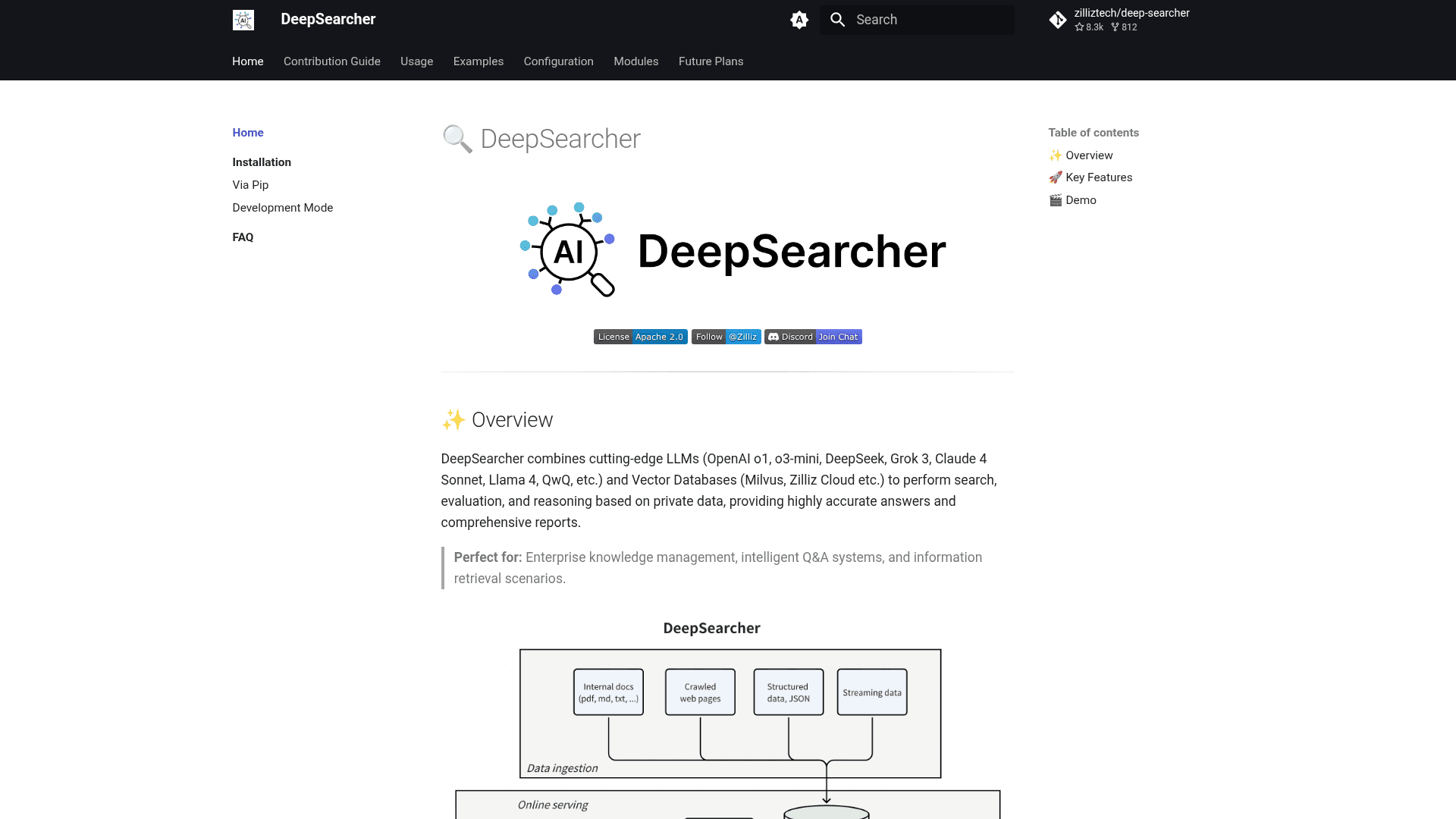This screenshot has width=1456, height=819.
Task: Click the Overview section heading
Action: coord(497,420)
